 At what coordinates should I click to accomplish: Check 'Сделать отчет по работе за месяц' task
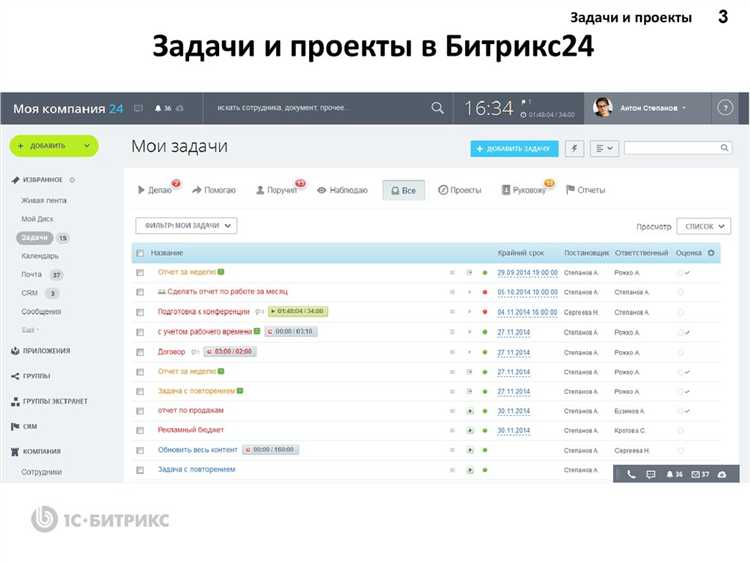pos(140,292)
